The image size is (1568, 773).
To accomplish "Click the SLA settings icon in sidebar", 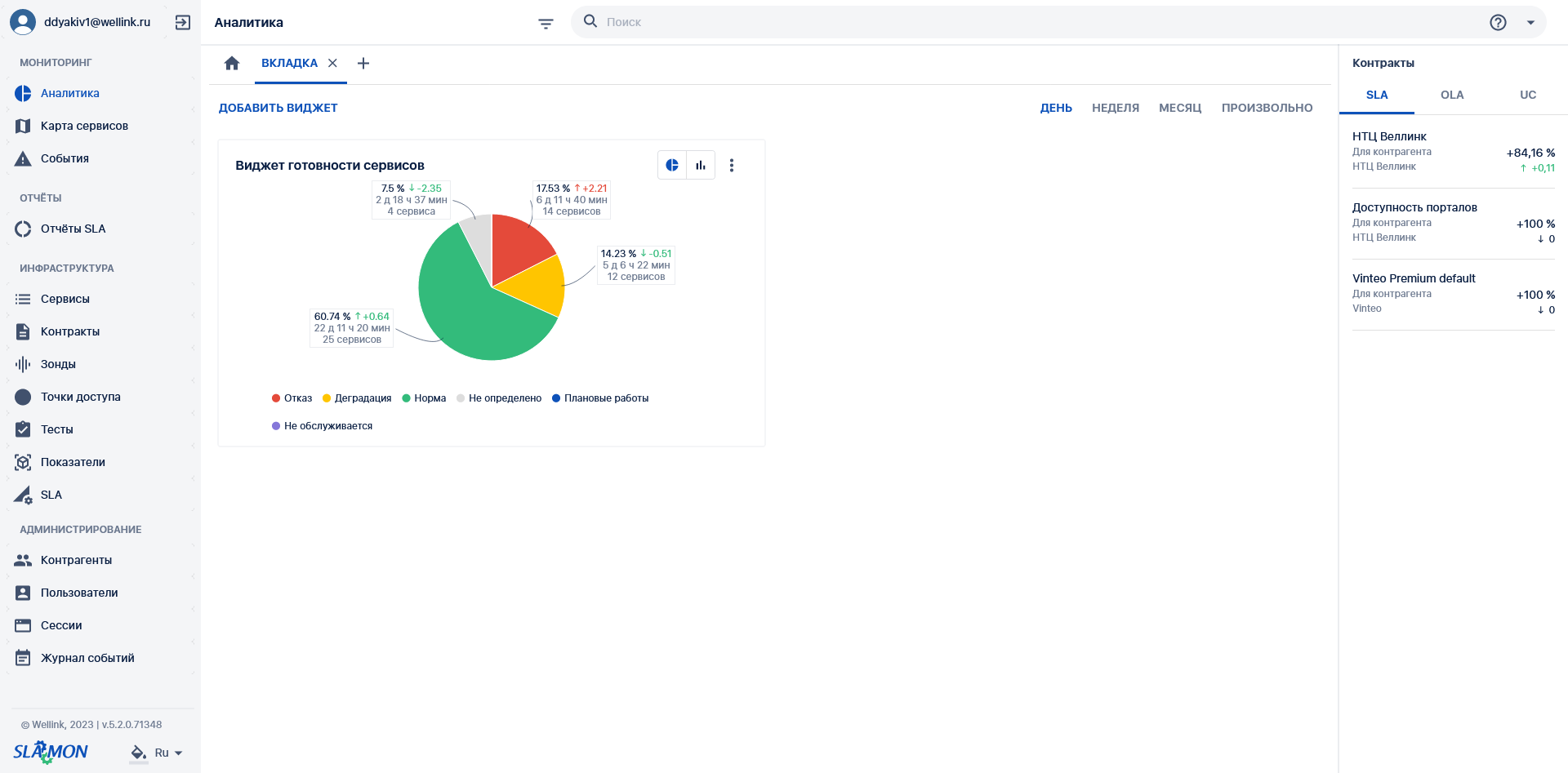I will click(23, 495).
